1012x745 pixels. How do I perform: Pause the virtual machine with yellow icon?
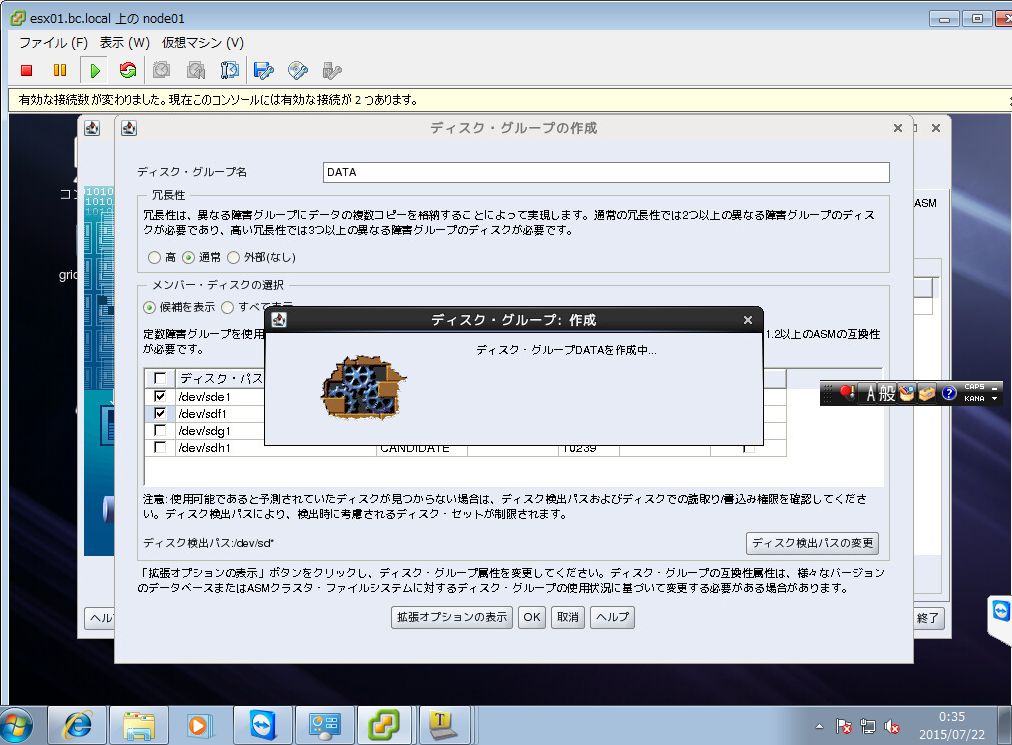(x=60, y=70)
